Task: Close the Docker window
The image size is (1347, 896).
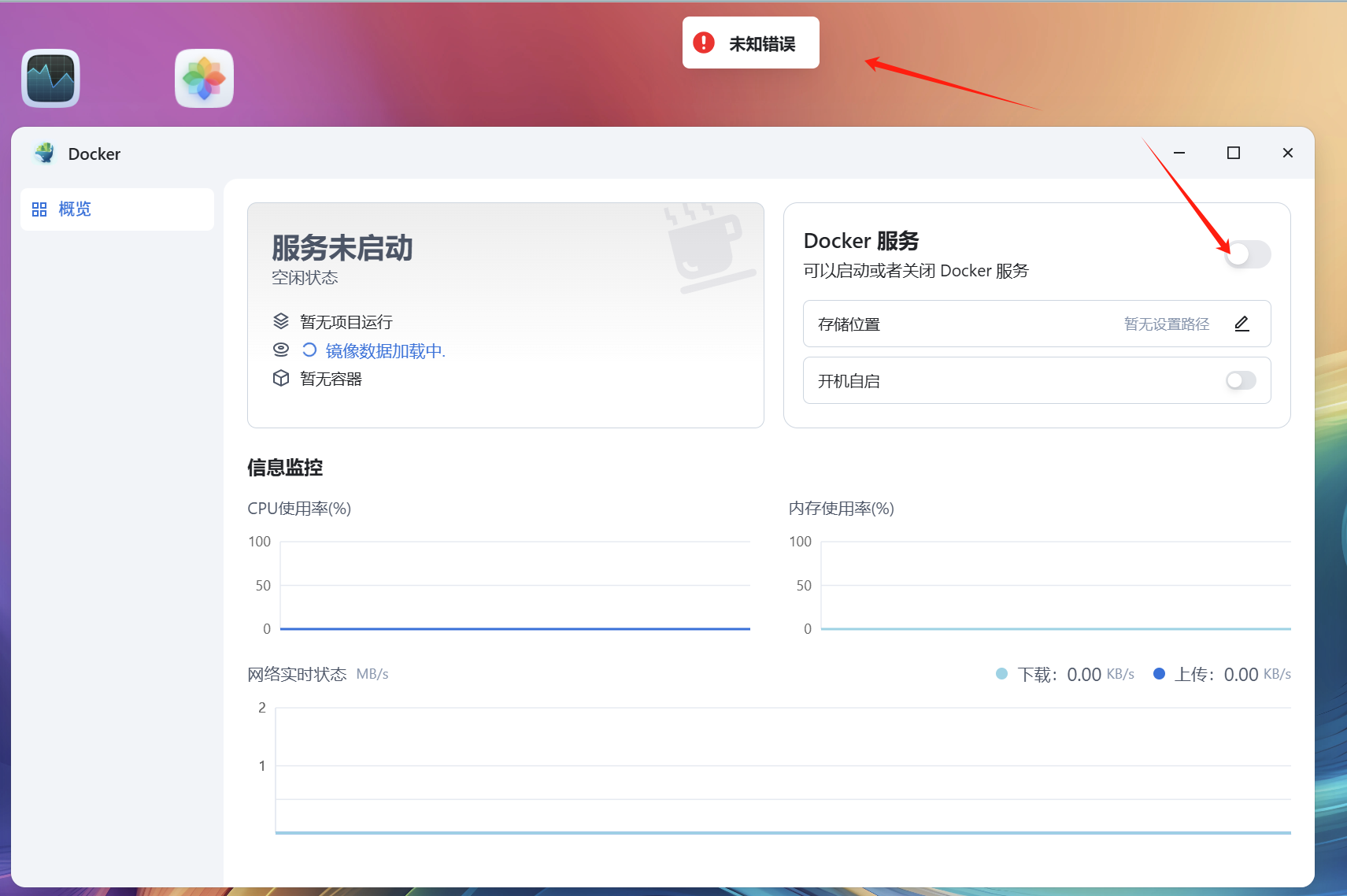Action: click(1288, 153)
